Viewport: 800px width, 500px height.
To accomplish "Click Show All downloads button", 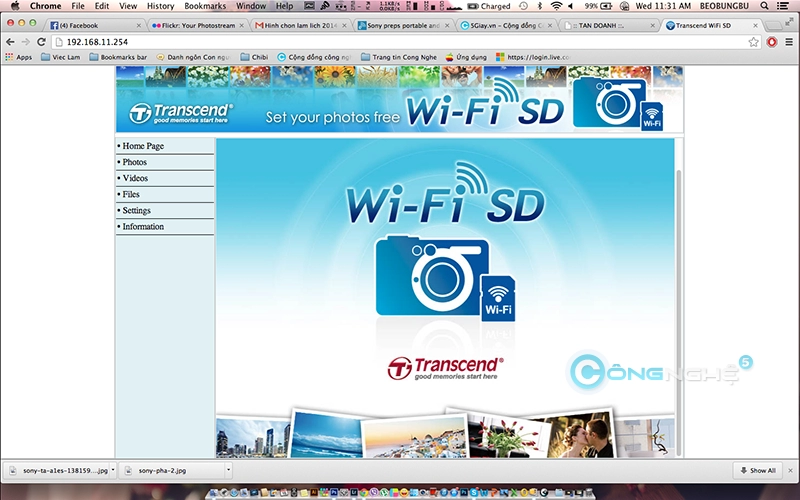I will pos(758,470).
